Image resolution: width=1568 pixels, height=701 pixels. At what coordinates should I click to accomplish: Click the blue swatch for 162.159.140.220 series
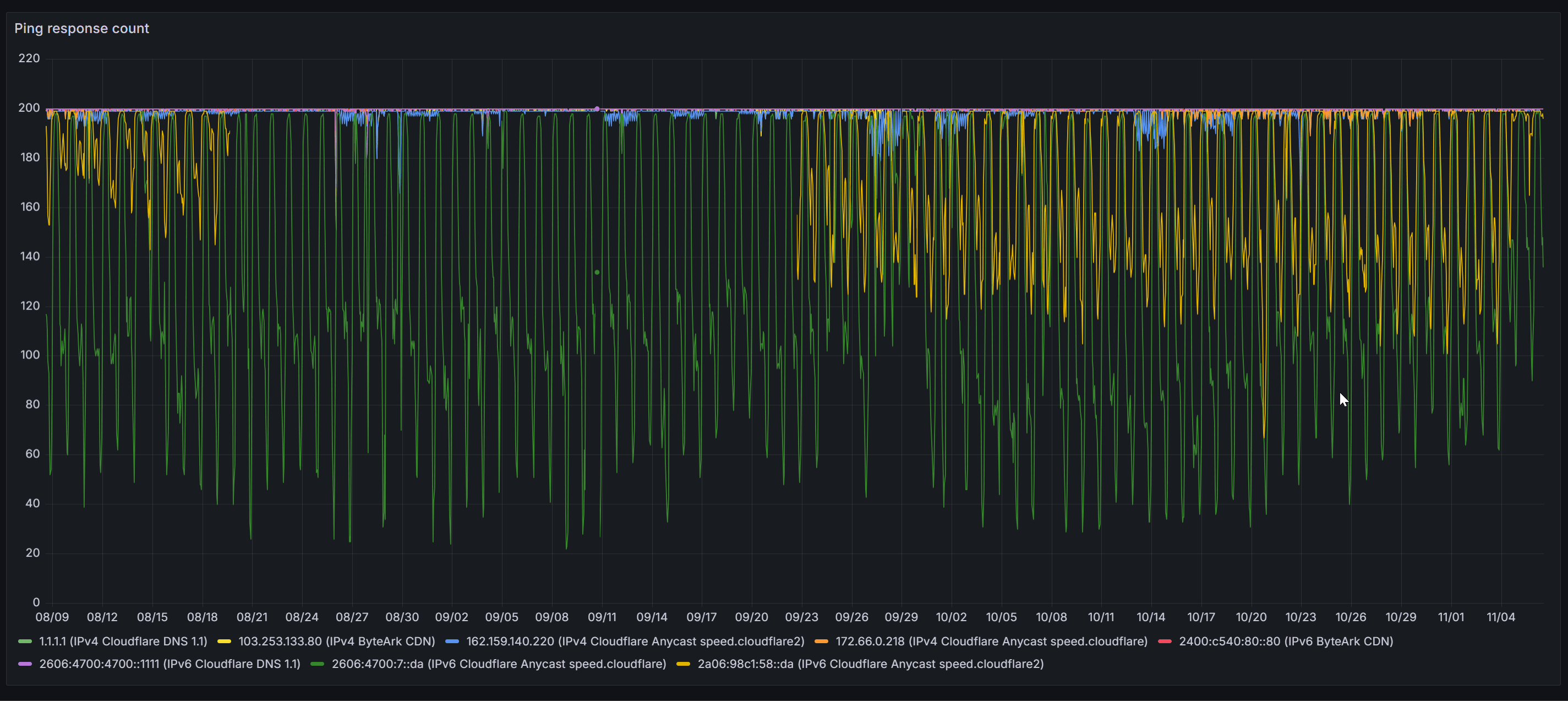tap(452, 642)
